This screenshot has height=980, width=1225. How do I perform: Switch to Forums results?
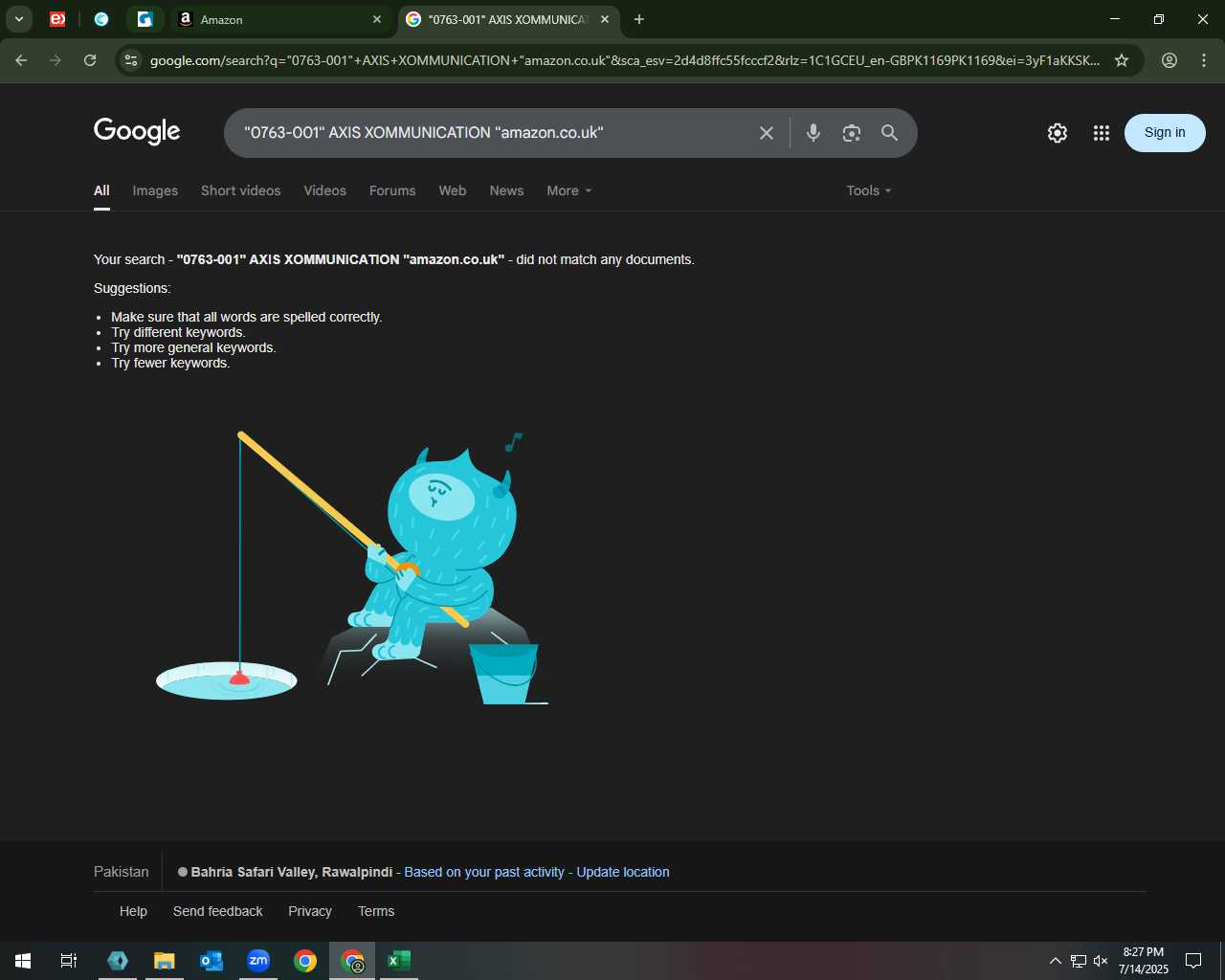pyautogui.click(x=392, y=190)
